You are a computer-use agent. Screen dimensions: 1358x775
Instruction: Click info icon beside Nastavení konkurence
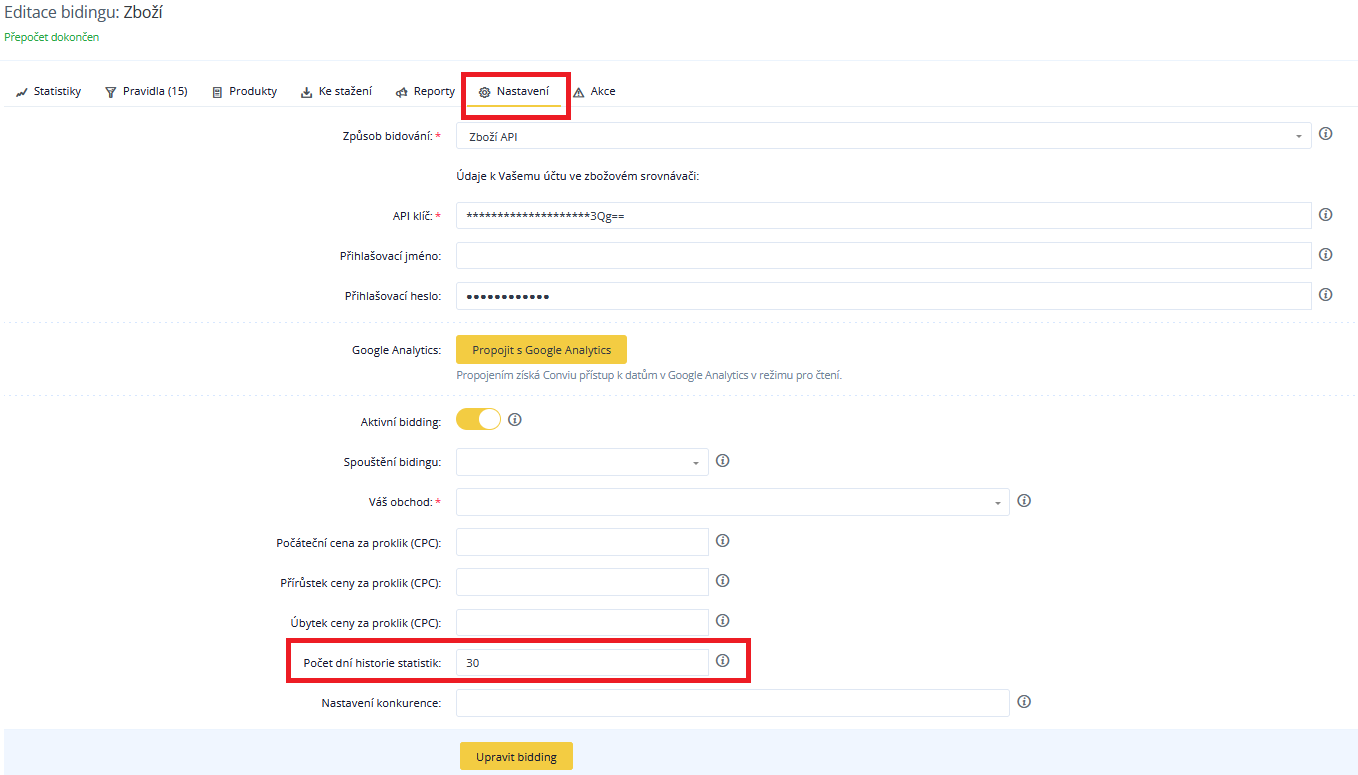[x=1024, y=702]
